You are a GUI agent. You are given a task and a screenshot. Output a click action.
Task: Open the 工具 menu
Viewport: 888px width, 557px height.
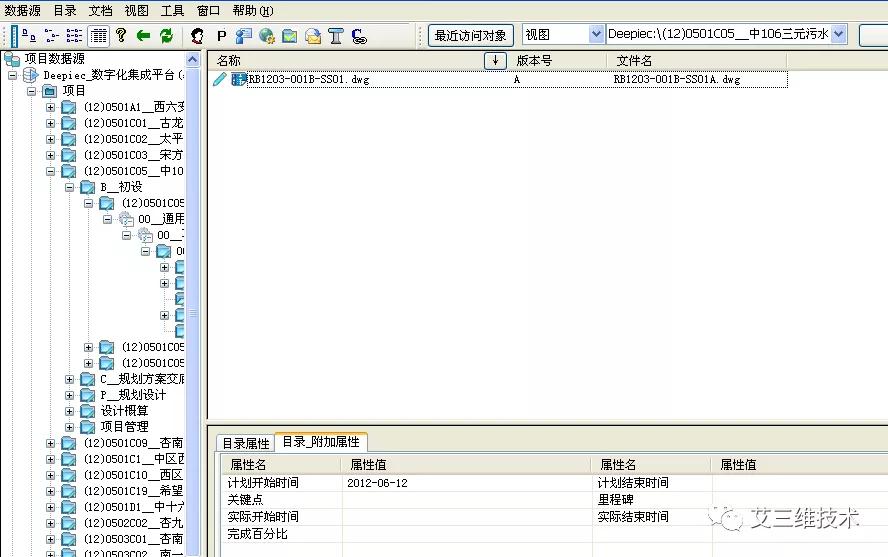coord(172,10)
